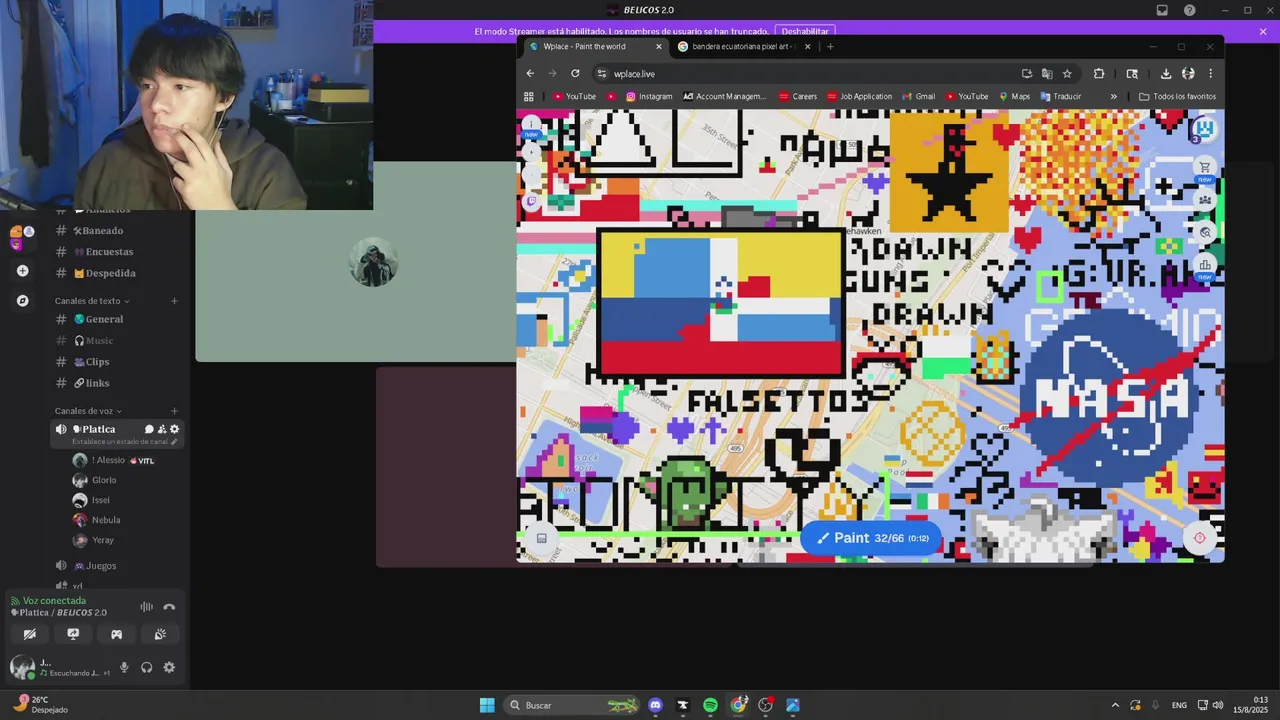Screen dimensions: 1280x720
Task: Open the Discord inbox icon
Action: [1162, 10]
